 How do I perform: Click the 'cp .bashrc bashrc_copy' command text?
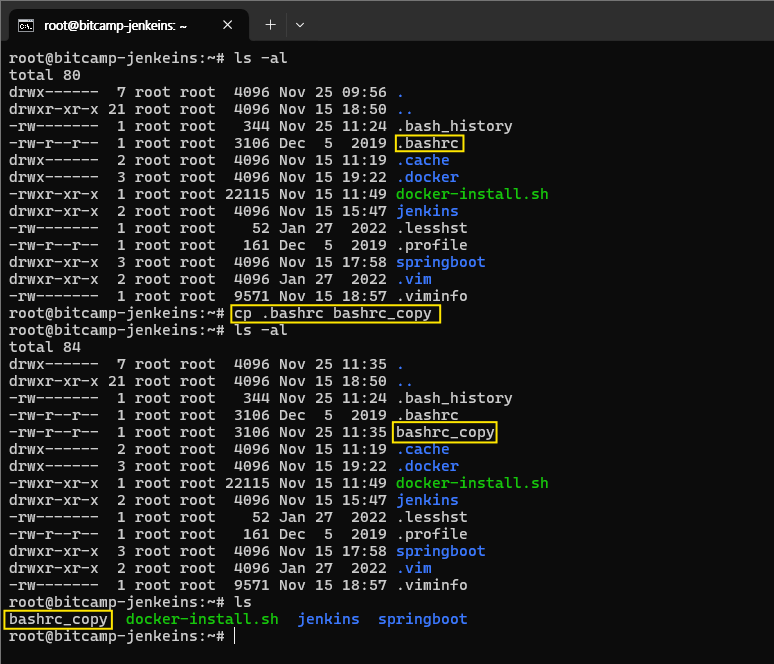[333, 313]
